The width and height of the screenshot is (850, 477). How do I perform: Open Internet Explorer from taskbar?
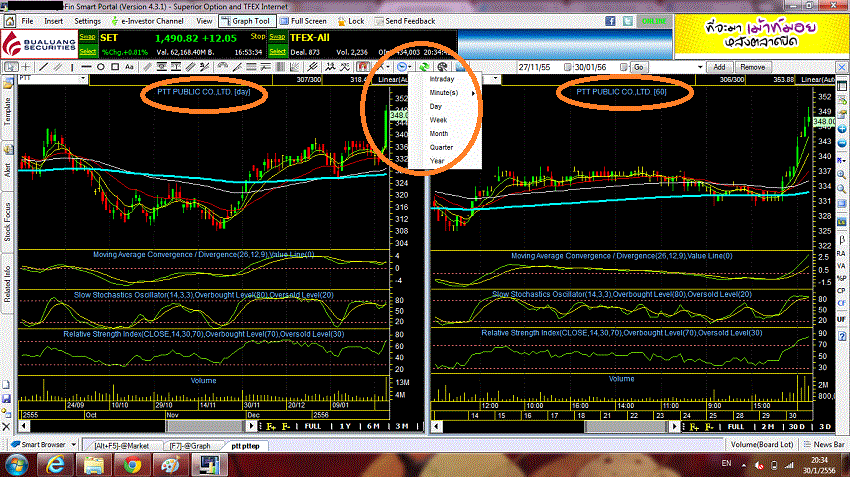click(55, 465)
